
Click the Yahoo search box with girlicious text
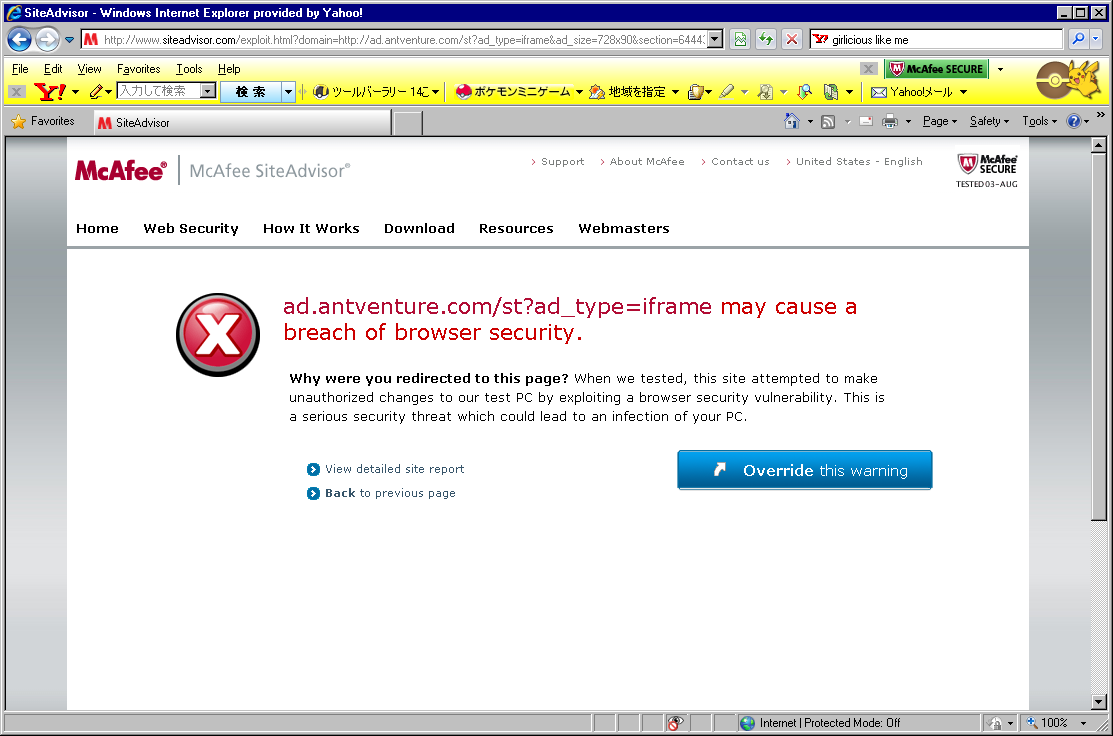click(x=936, y=39)
